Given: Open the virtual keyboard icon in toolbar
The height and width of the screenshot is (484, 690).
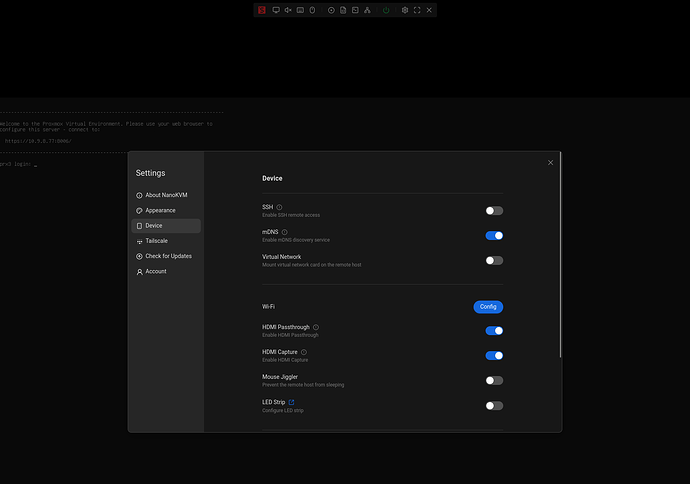Looking at the screenshot, I should (x=300, y=10).
